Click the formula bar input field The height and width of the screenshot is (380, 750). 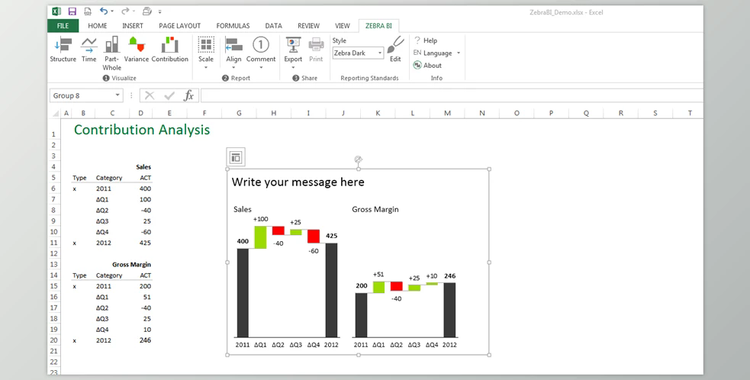(452, 96)
